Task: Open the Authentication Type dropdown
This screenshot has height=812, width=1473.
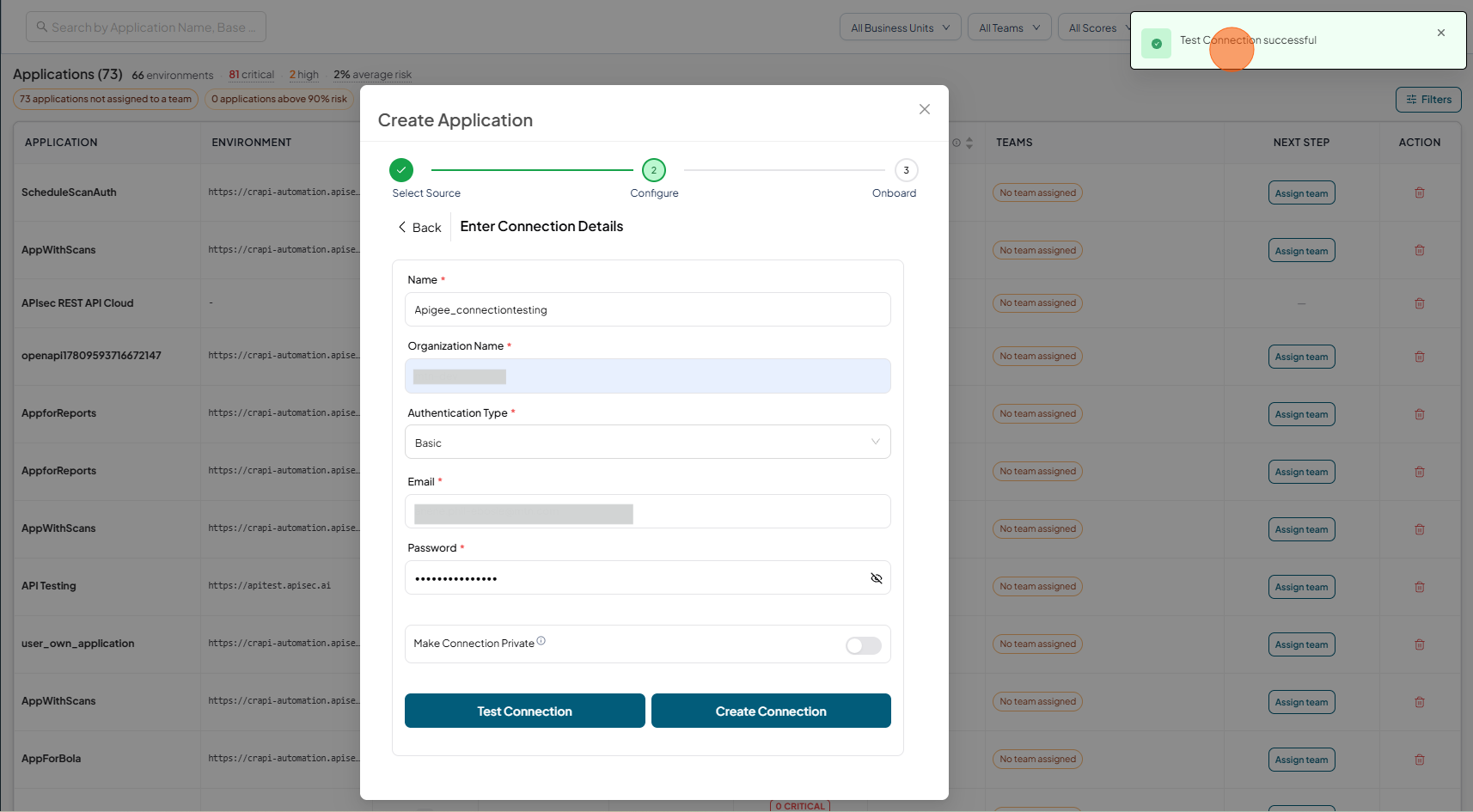Action: pyautogui.click(x=648, y=443)
